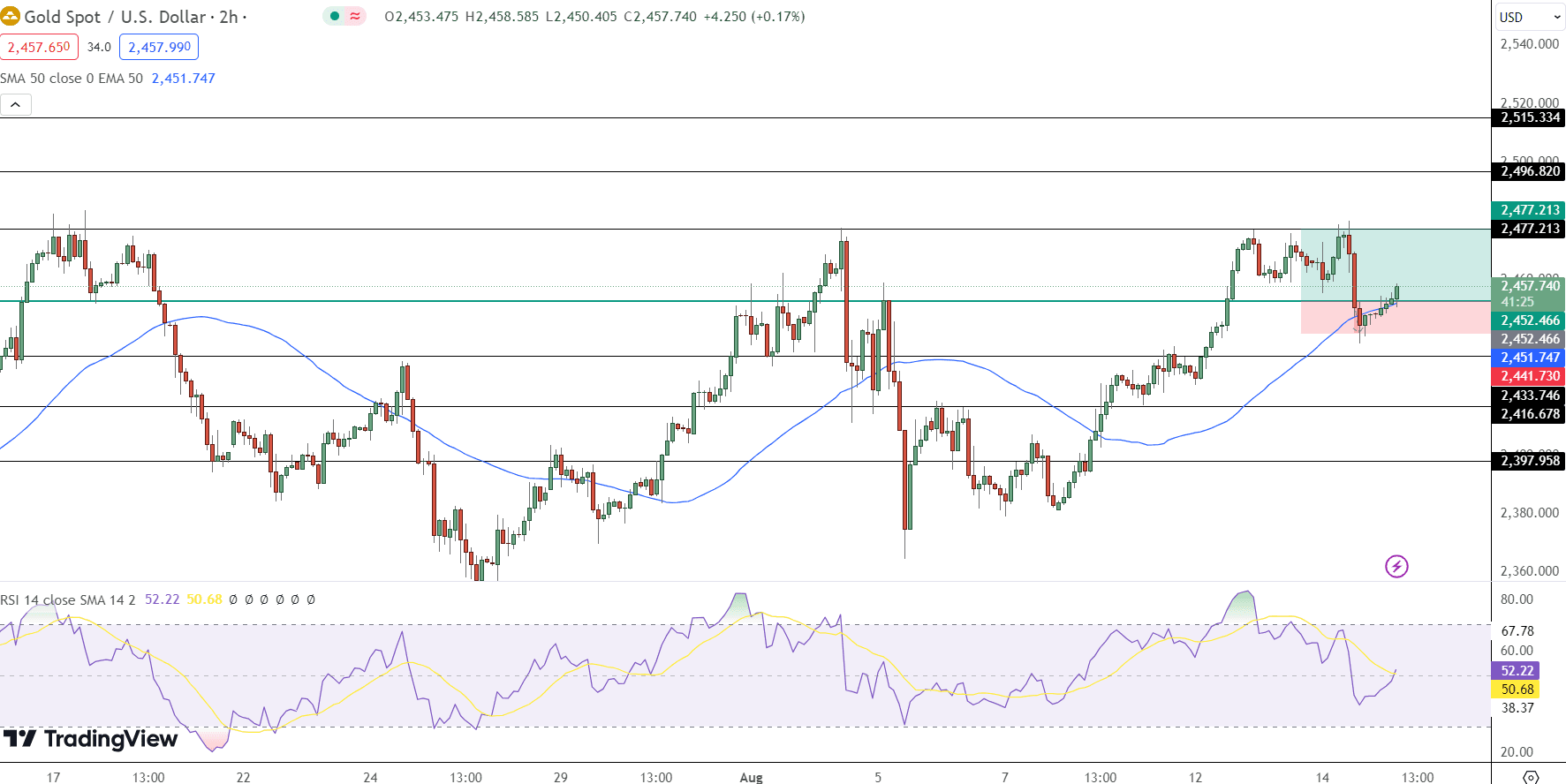Click the green 2,452.466 price label
The width and height of the screenshot is (1566, 784).
pyautogui.click(x=1529, y=320)
